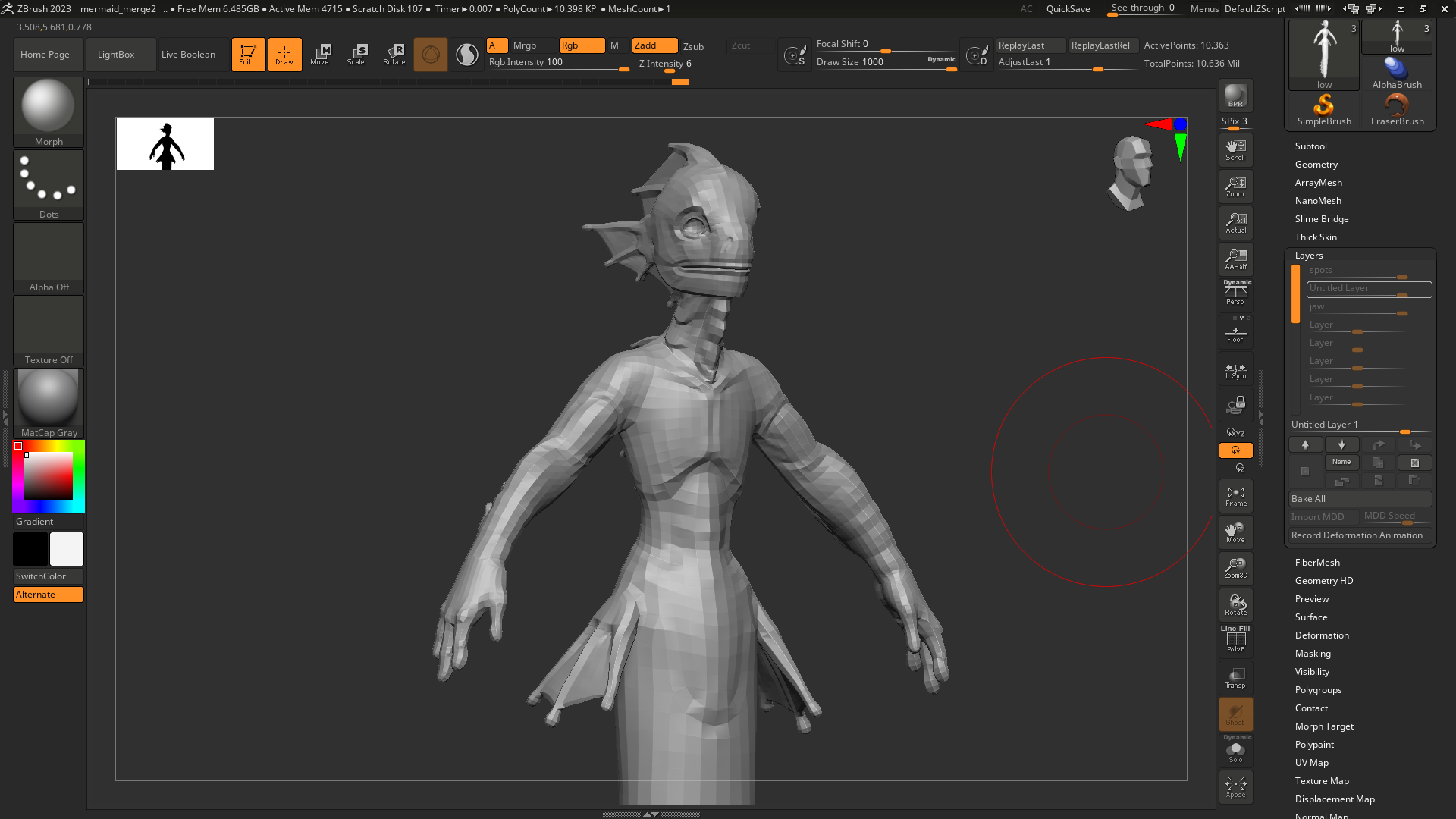Viewport: 1456px width, 819px height.
Task: Toggle the Floor grid icon
Action: (1235, 334)
